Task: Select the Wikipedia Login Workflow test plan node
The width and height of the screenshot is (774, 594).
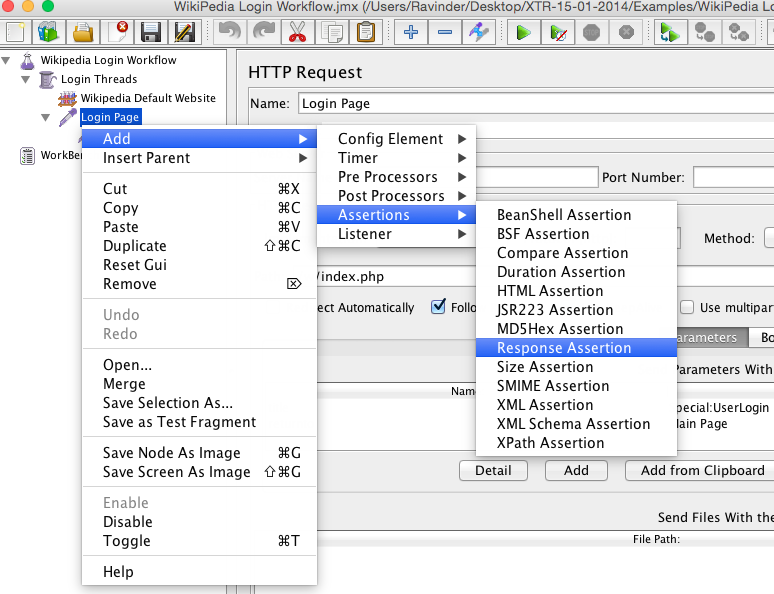Action: pyautogui.click(x=108, y=60)
